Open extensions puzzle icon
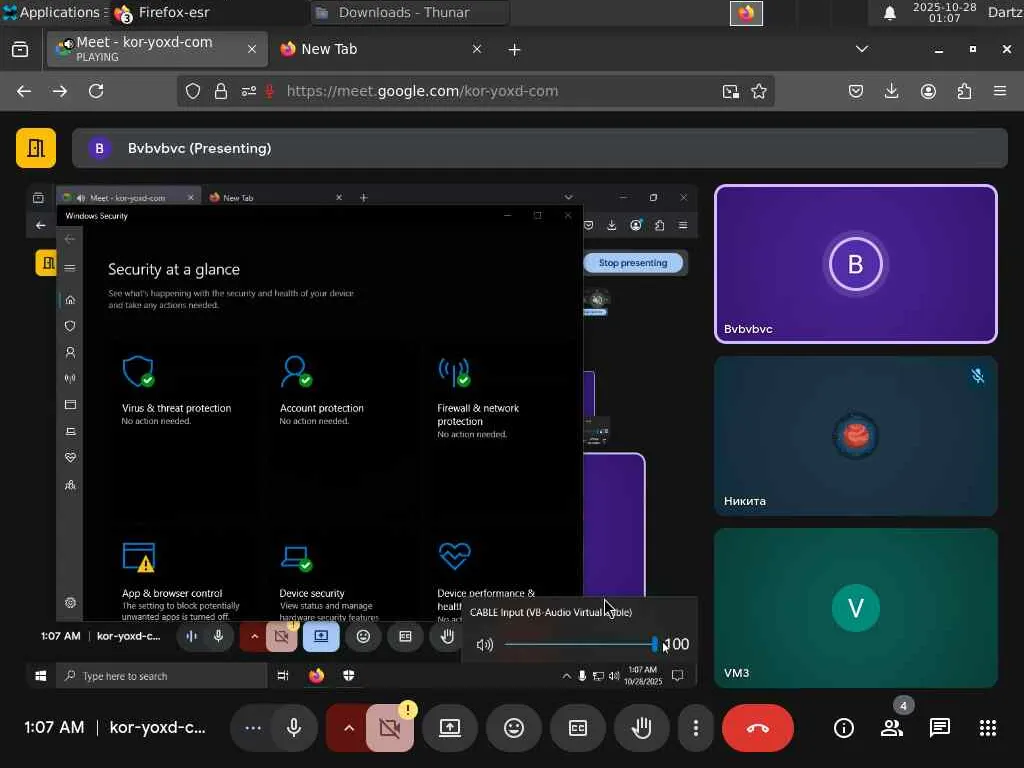This screenshot has width=1024, height=768. [964, 91]
